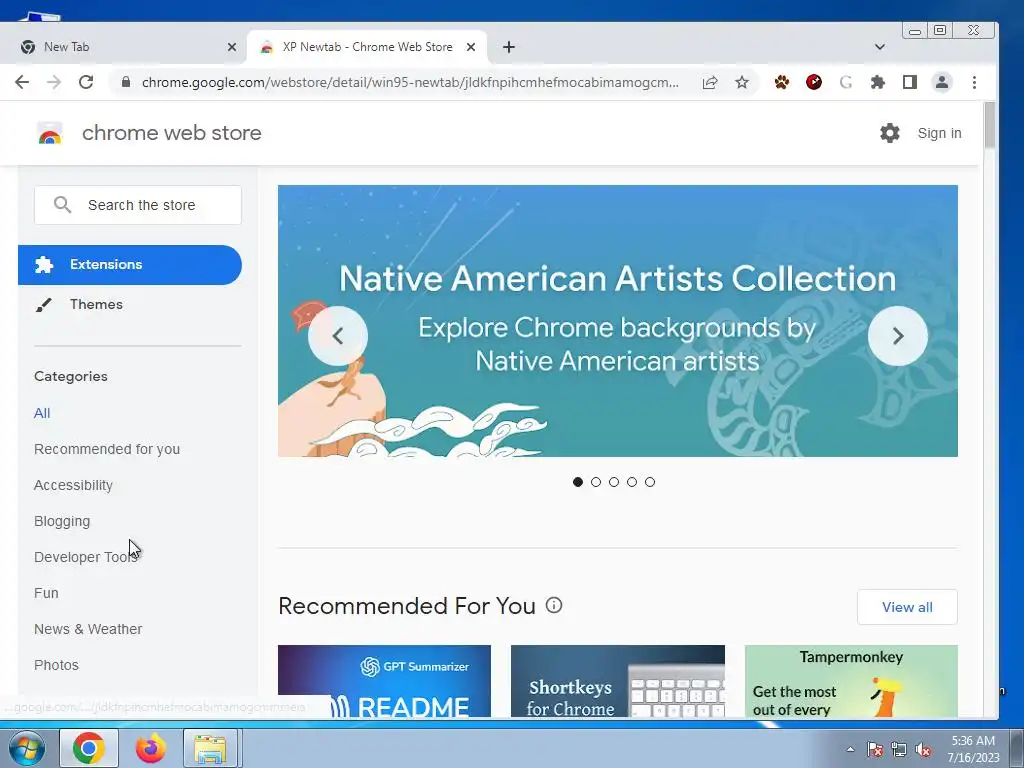The width and height of the screenshot is (1024, 768).
Task: Open Native American Artists Collection banner
Action: (x=618, y=321)
